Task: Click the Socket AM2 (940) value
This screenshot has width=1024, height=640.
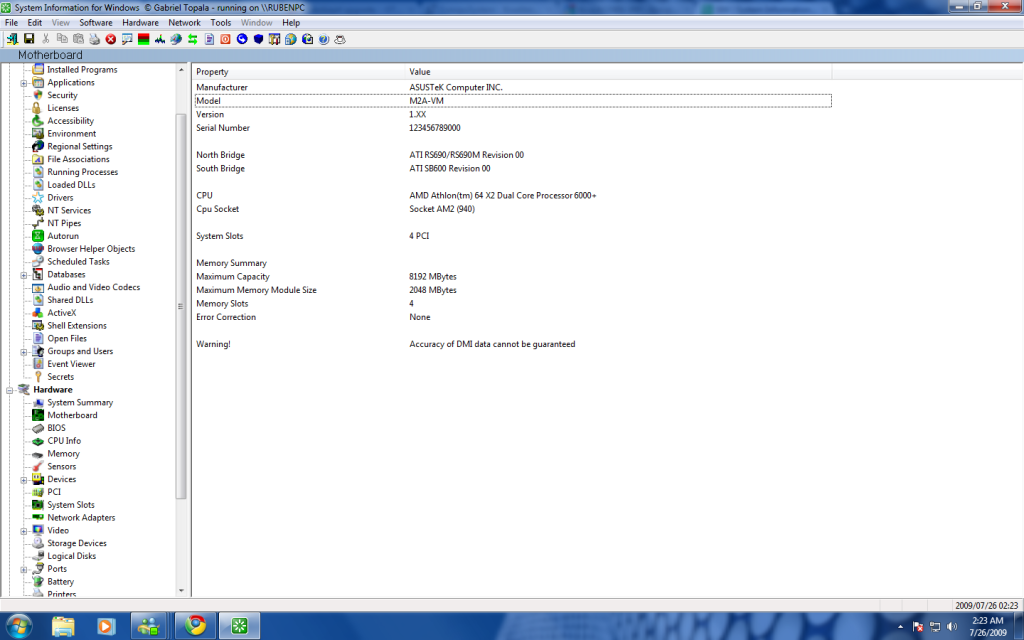Action: [442, 209]
